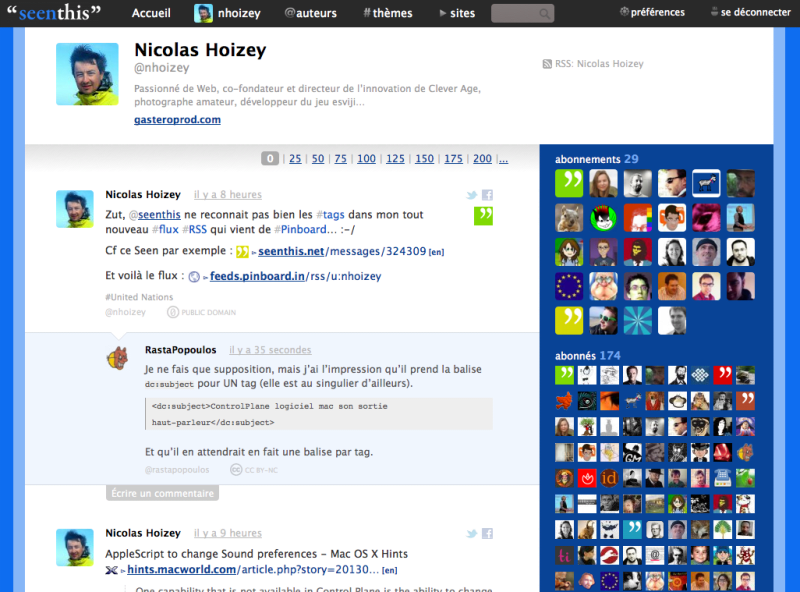The height and width of the screenshot is (592, 800).
Task: Click EU flag avatar in abonnements
Action: pos(569,286)
